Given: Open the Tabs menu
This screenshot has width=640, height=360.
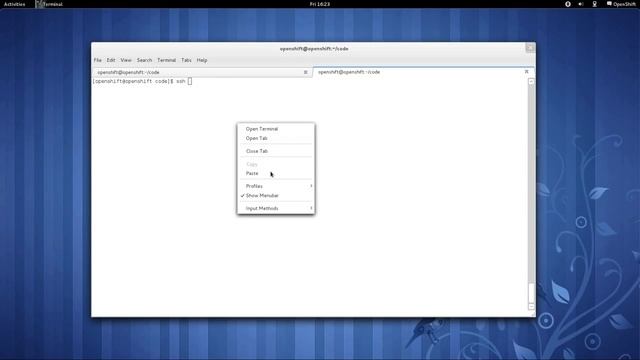Looking at the screenshot, I should pyautogui.click(x=186, y=60).
